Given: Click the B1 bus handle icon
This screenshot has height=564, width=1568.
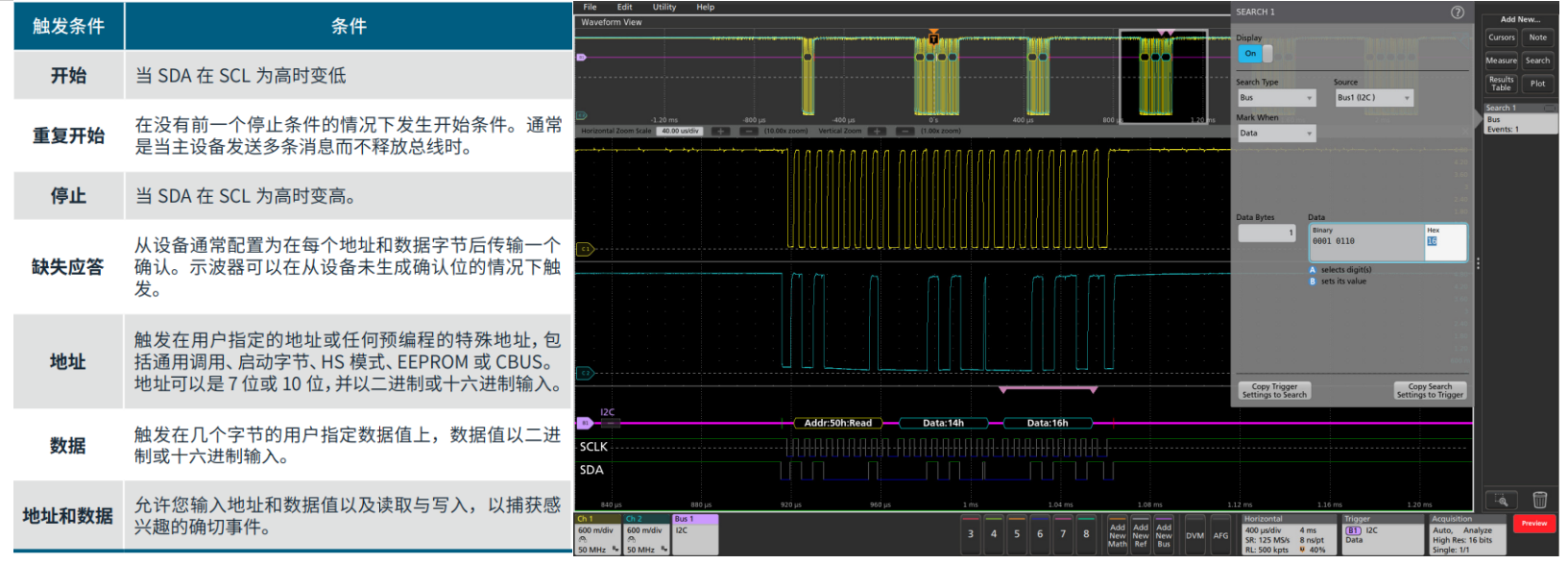Looking at the screenshot, I should [583, 423].
